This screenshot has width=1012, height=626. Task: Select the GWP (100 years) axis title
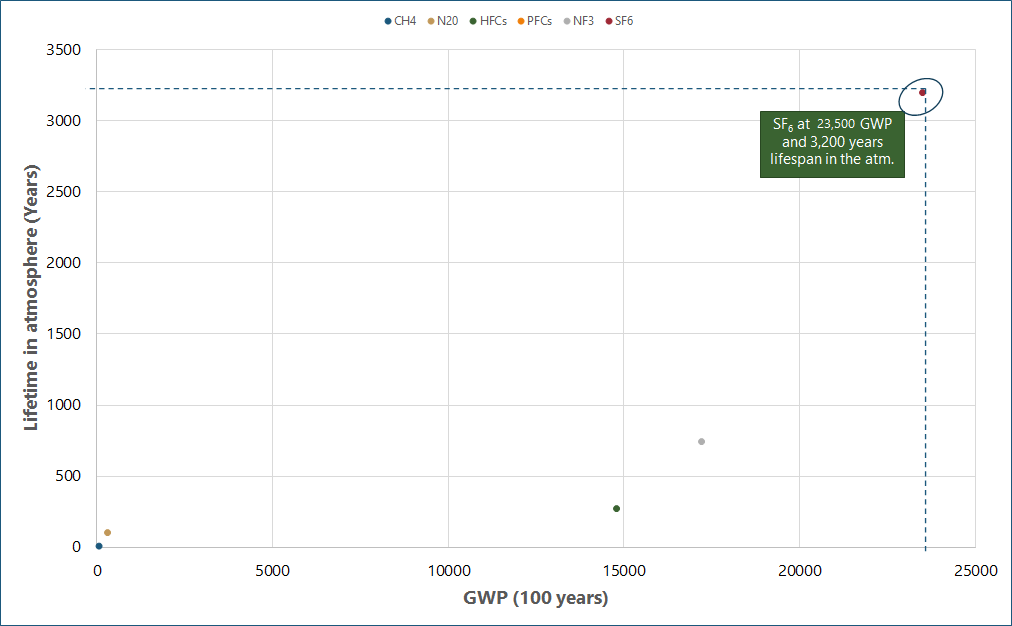536,598
